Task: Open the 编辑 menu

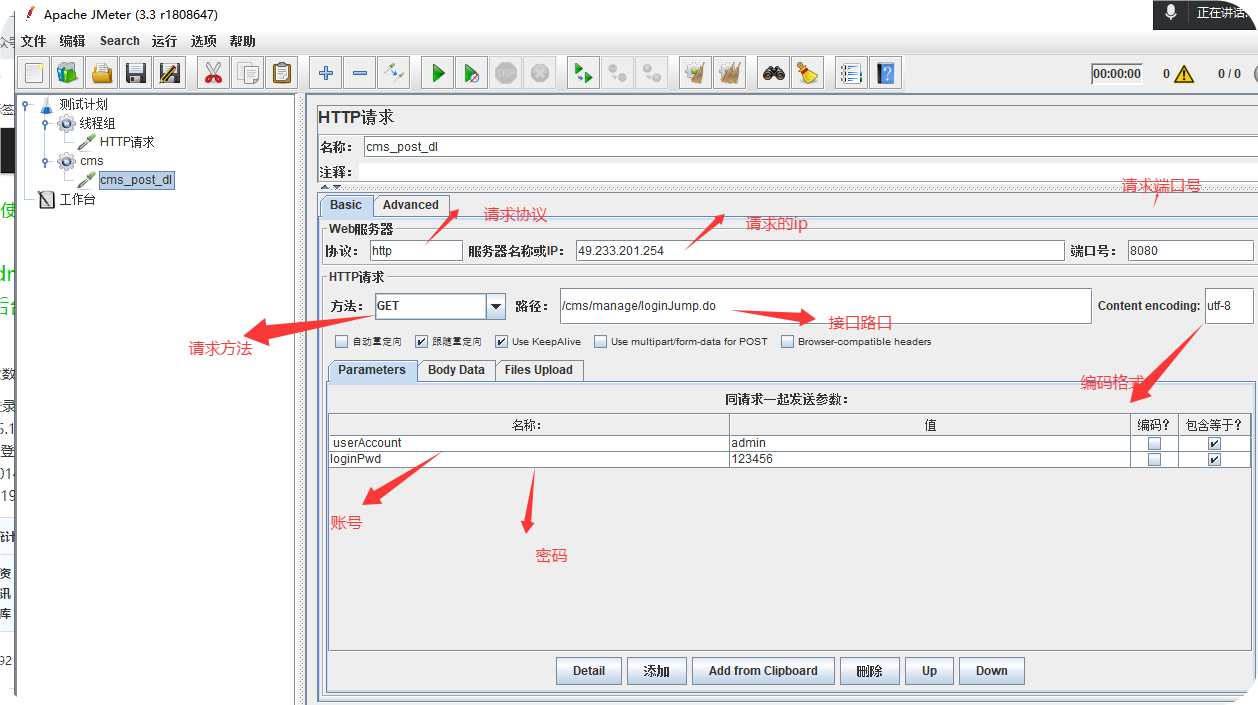Action: click(x=72, y=41)
